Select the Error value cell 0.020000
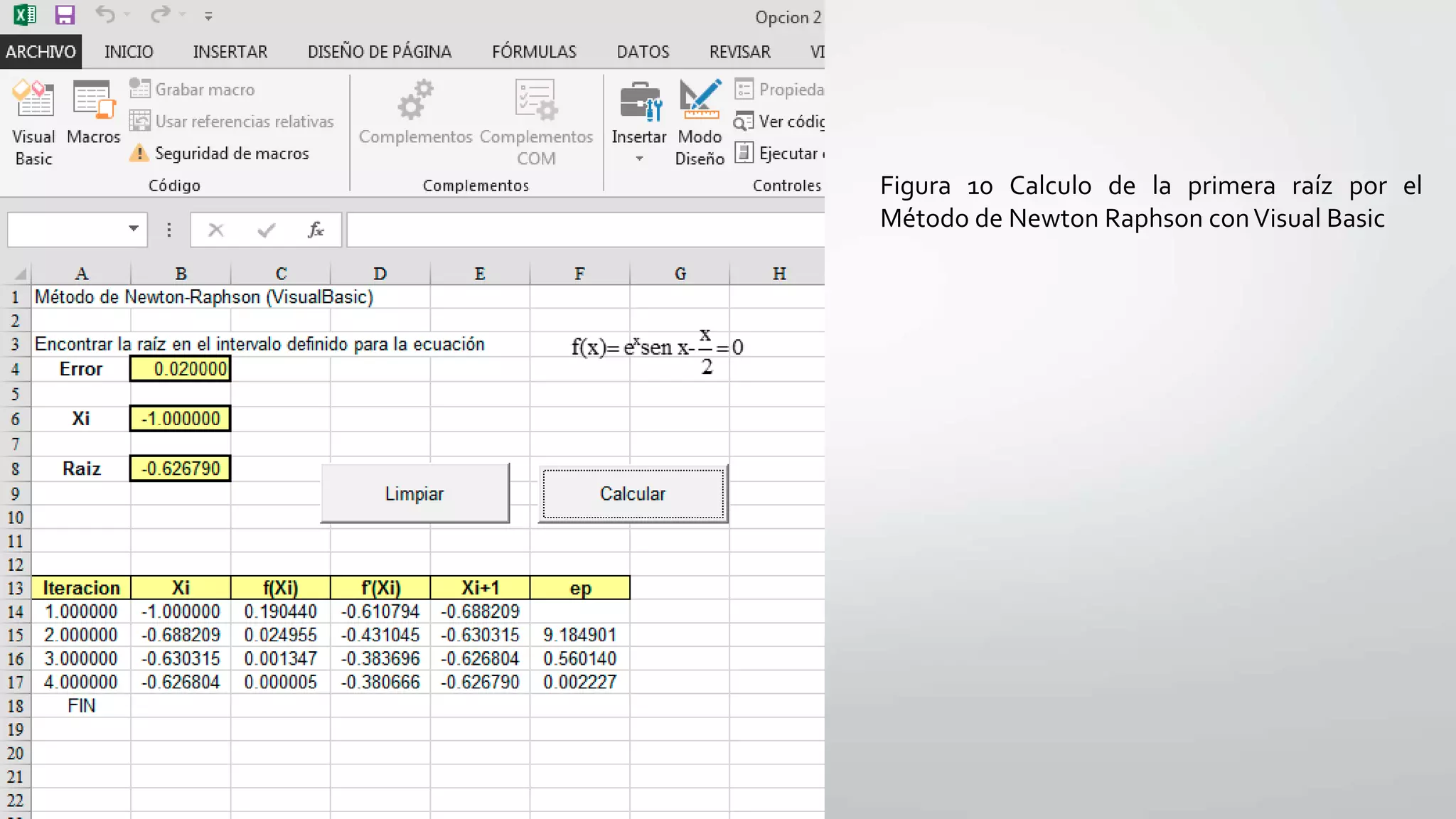Image resolution: width=1456 pixels, height=819 pixels. click(x=181, y=369)
